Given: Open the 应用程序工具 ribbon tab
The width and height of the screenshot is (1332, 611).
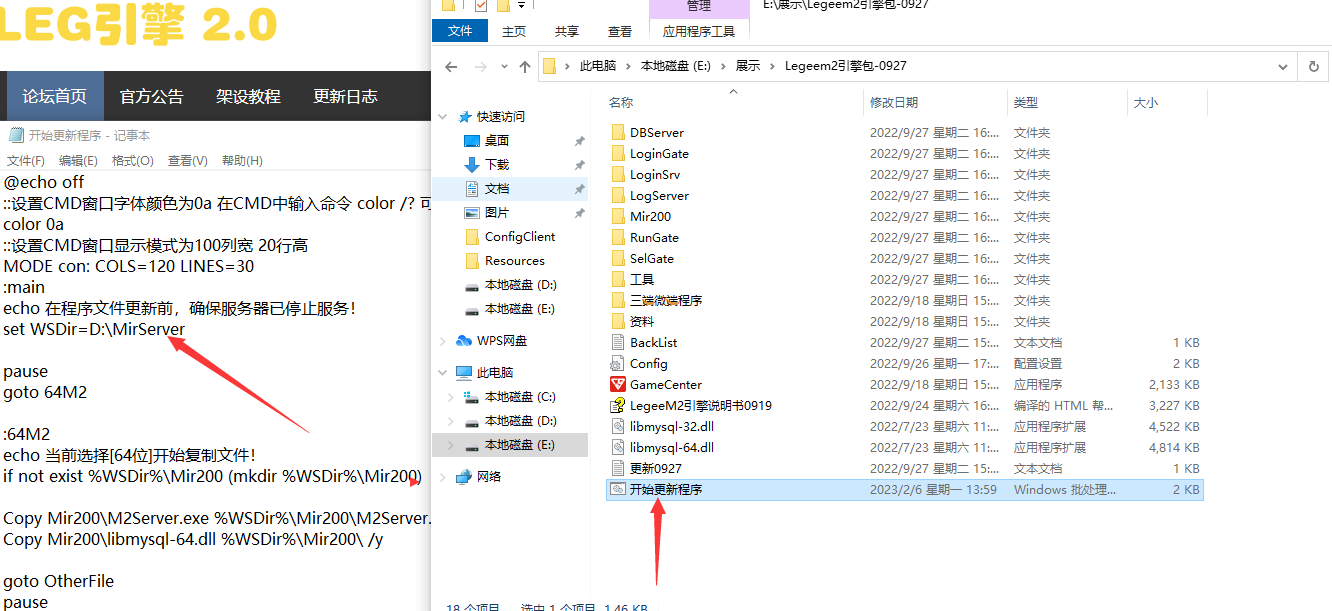Looking at the screenshot, I should pos(699,31).
